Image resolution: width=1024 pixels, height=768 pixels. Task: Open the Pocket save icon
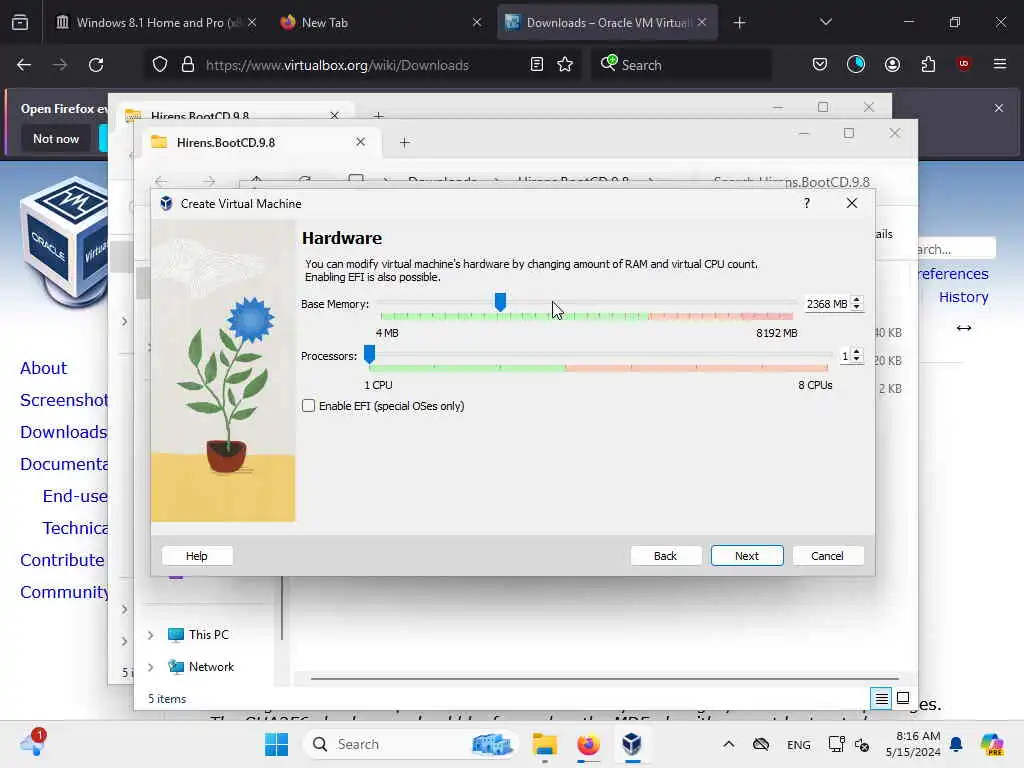pyautogui.click(x=820, y=64)
